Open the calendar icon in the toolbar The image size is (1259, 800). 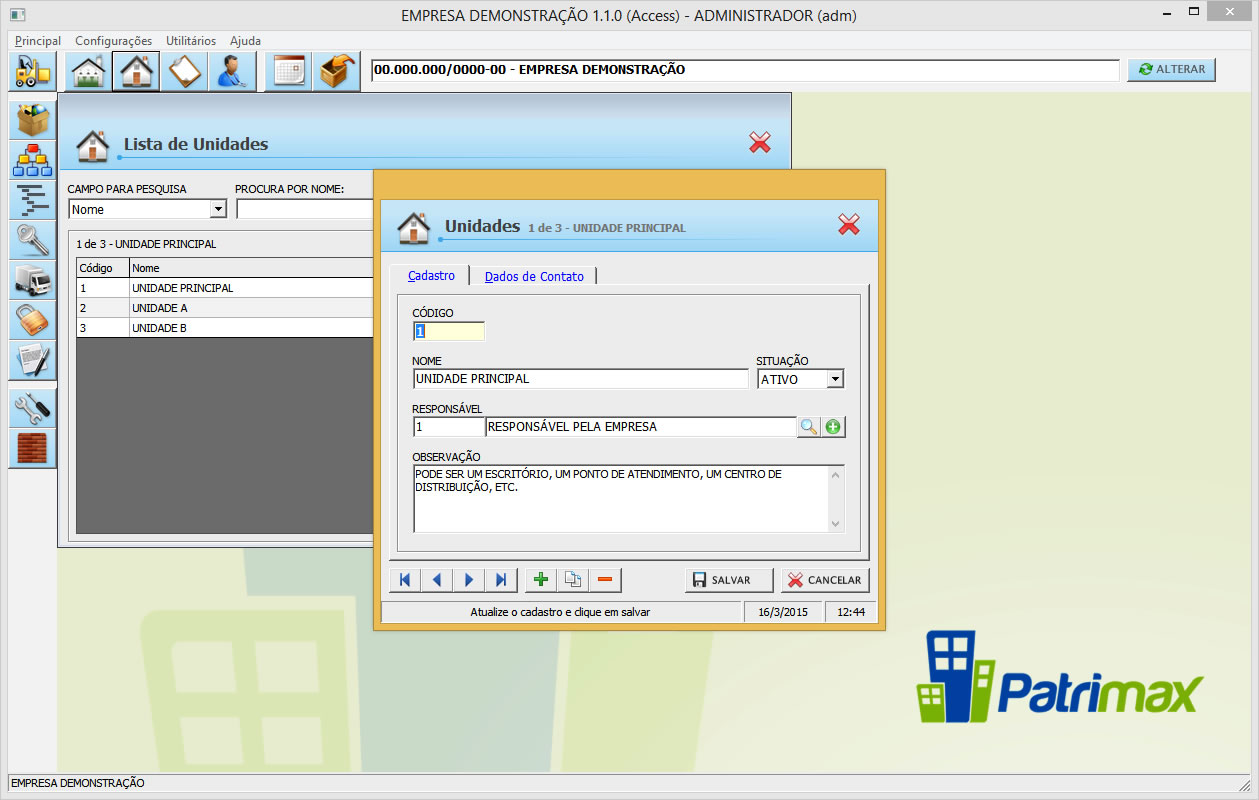click(289, 72)
